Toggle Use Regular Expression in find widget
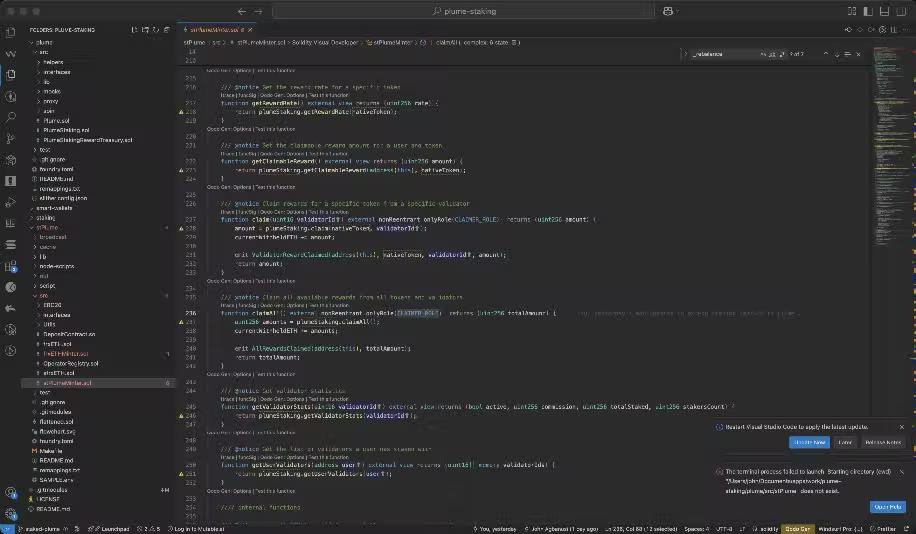The height and width of the screenshot is (534, 916). point(782,54)
